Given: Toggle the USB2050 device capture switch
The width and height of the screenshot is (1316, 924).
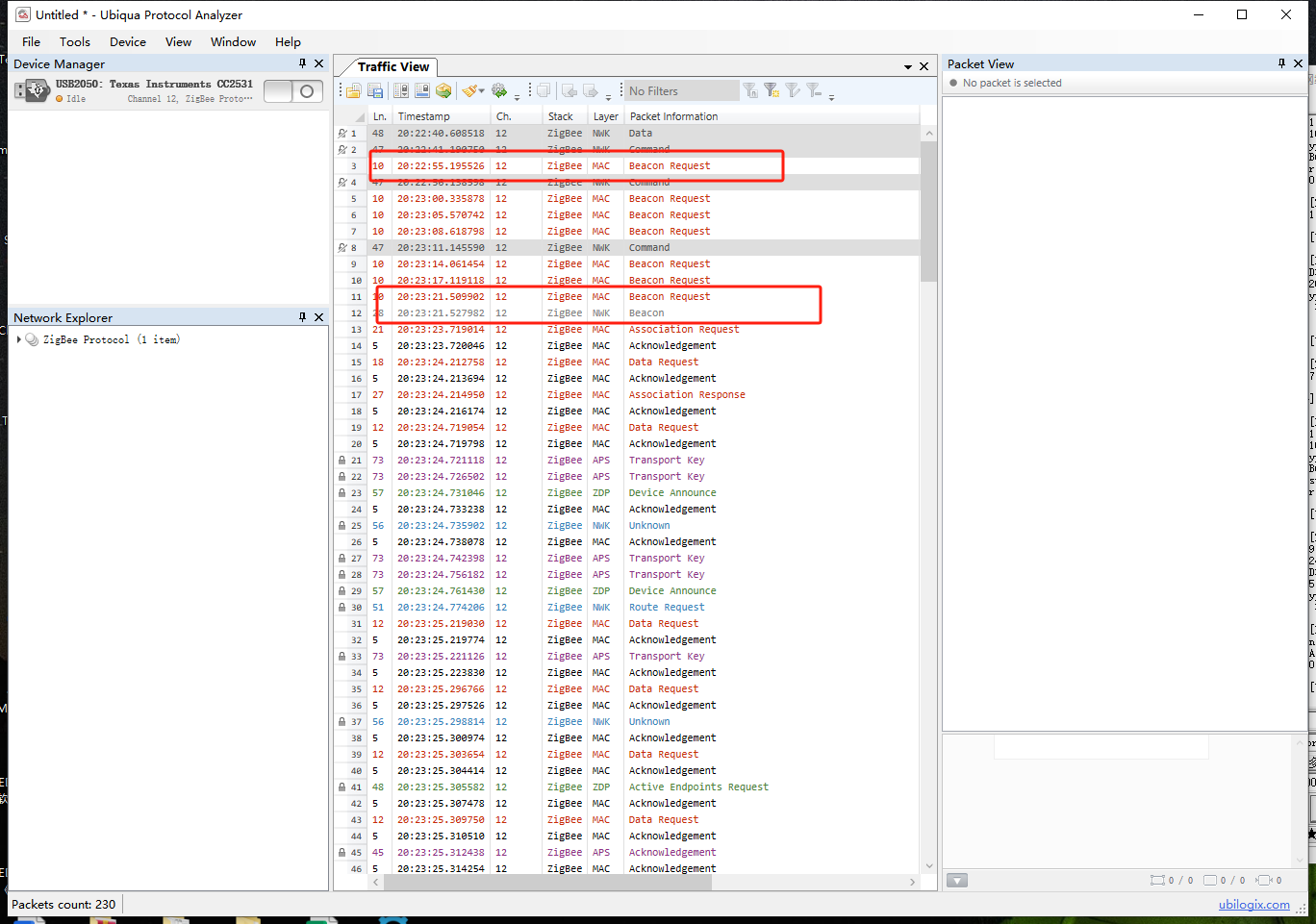Looking at the screenshot, I should tap(293, 91).
